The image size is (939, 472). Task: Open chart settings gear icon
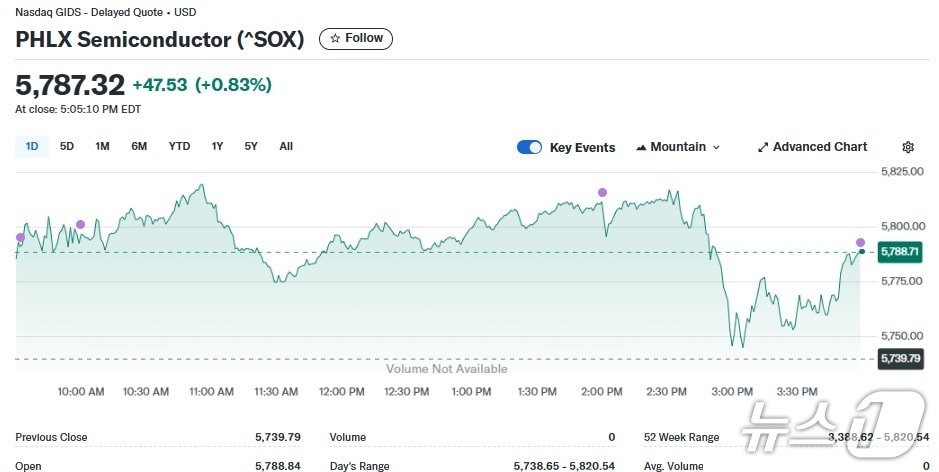click(908, 147)
